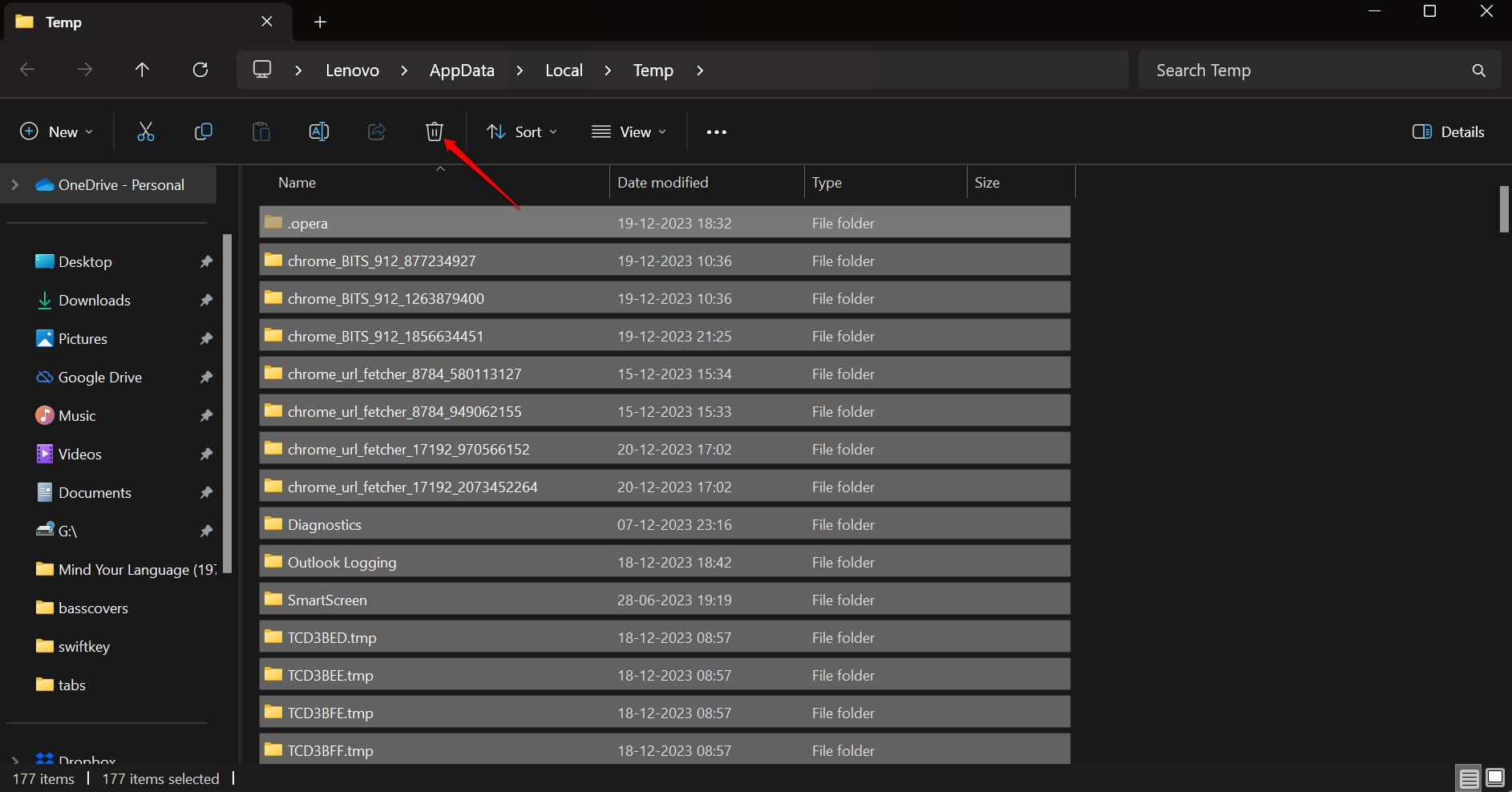Screen dimensions: 1512x792
Task: Expand the chevron after AppData in address bar
Action: coord(519,71)
